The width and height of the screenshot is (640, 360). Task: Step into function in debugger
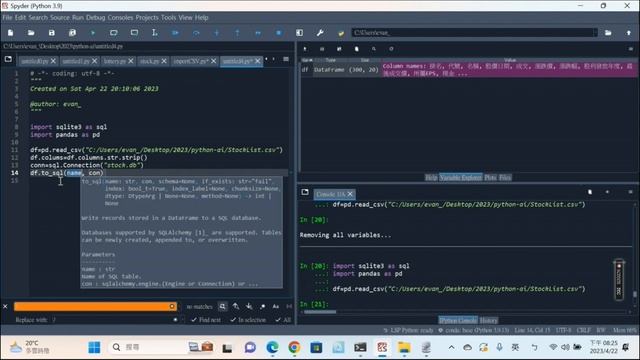pos(217,33)
